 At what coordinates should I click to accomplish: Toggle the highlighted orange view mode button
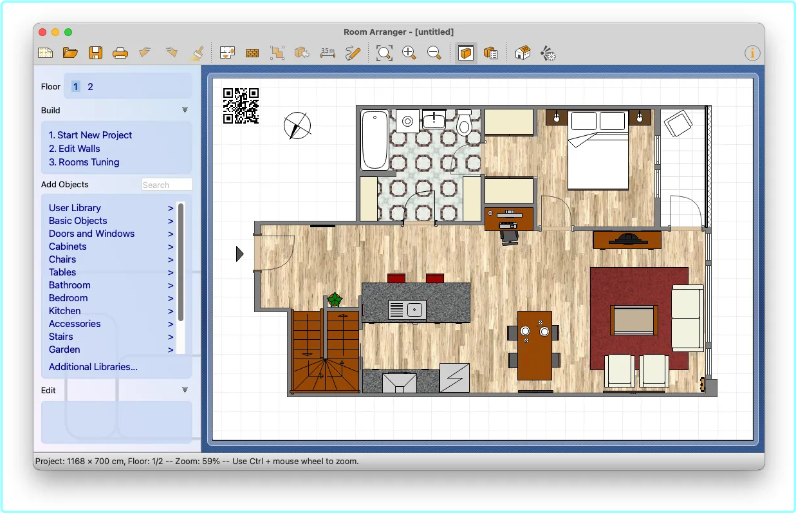[466, 53]
